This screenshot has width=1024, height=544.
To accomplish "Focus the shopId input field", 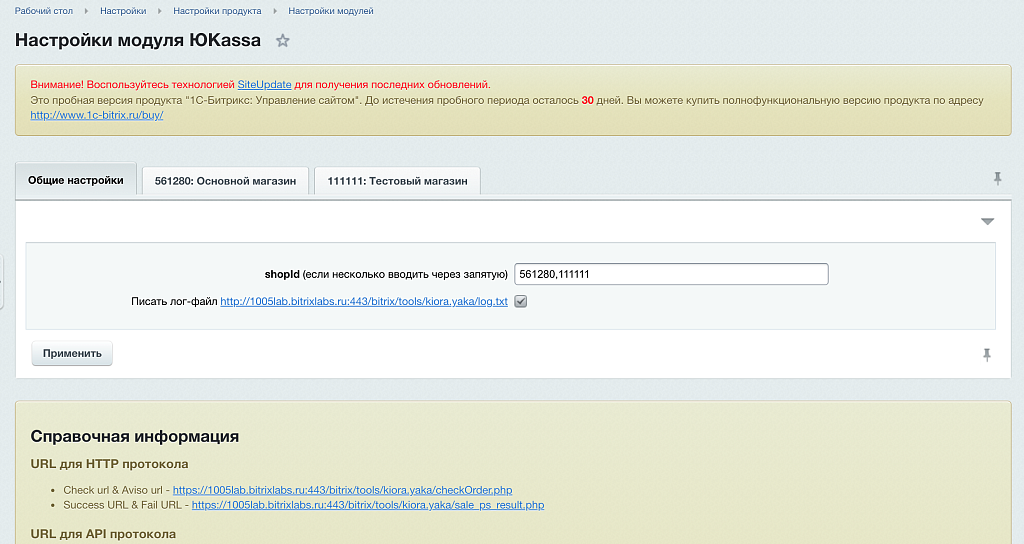I will (670, 274).
